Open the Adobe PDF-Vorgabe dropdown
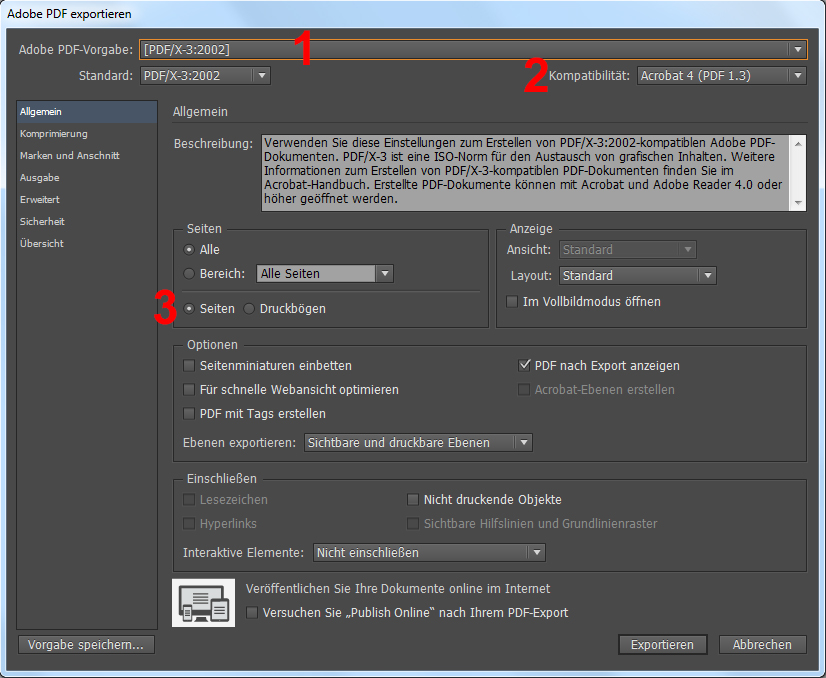Viewport: 826px width, 678px height. coord(474,49)
